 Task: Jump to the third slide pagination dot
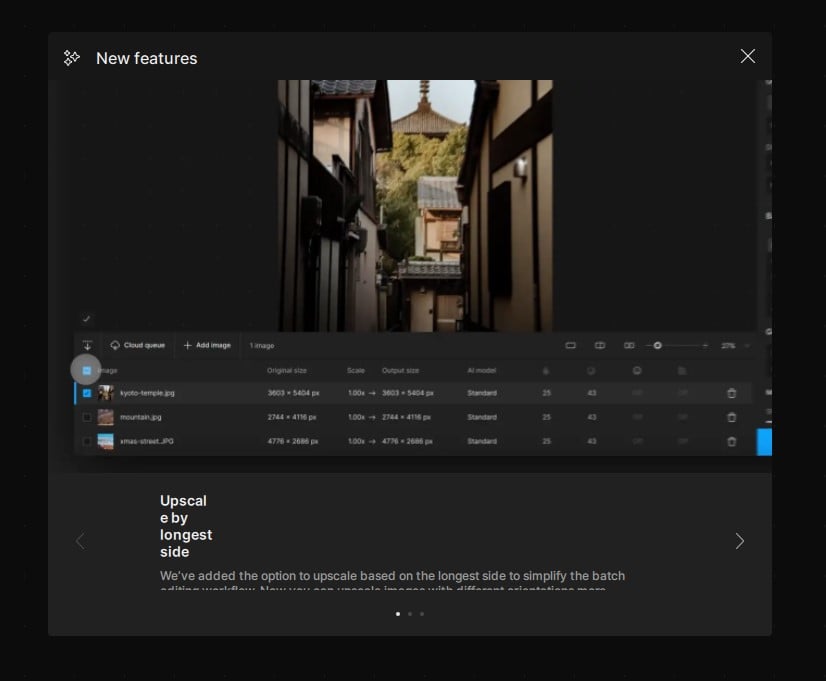(422, 614)
